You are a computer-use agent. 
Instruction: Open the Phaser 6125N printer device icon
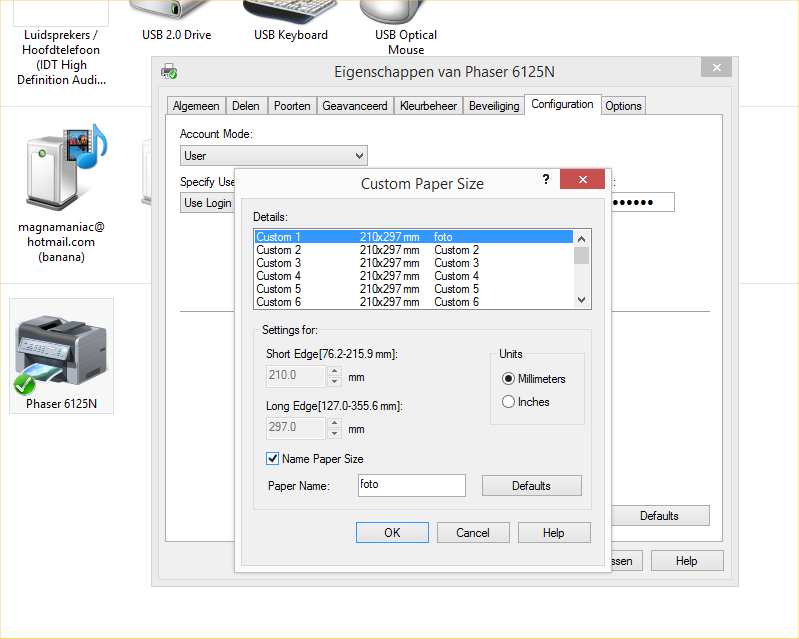(61, 356)
